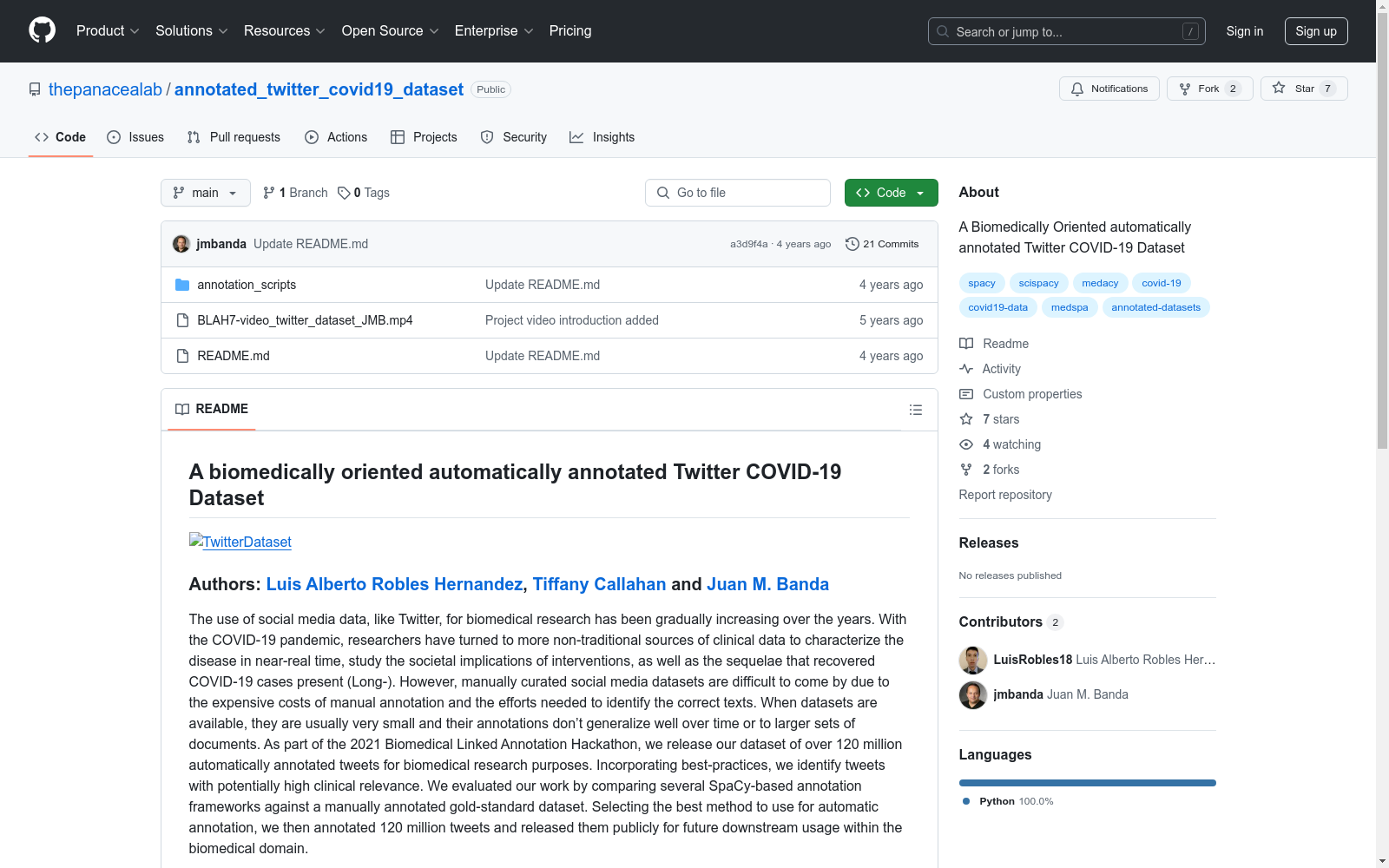Open the README outline icon
This screenshot has height=868, width=1389.
click(916, 410)
